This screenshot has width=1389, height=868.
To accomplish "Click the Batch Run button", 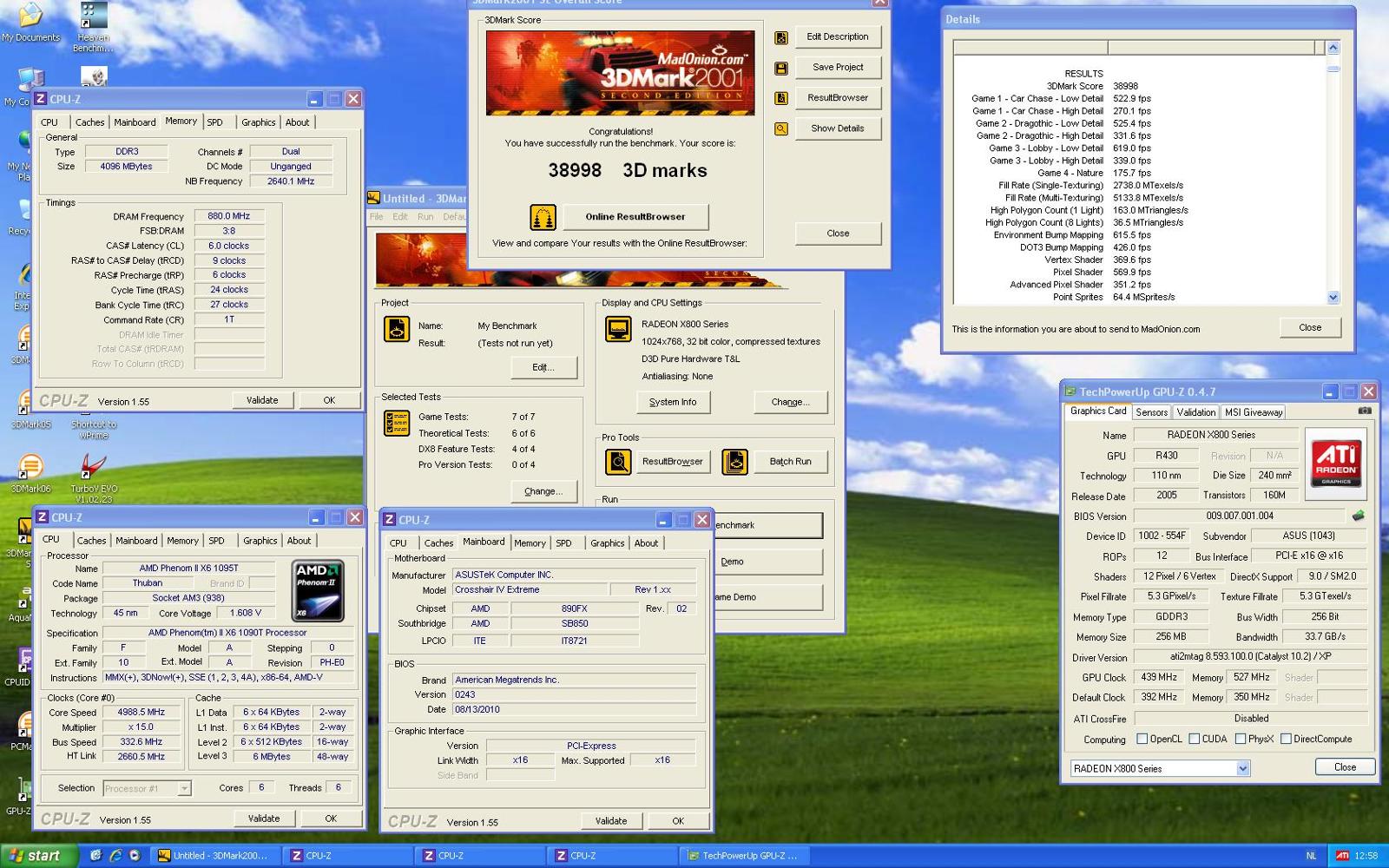I will [790, 462].
